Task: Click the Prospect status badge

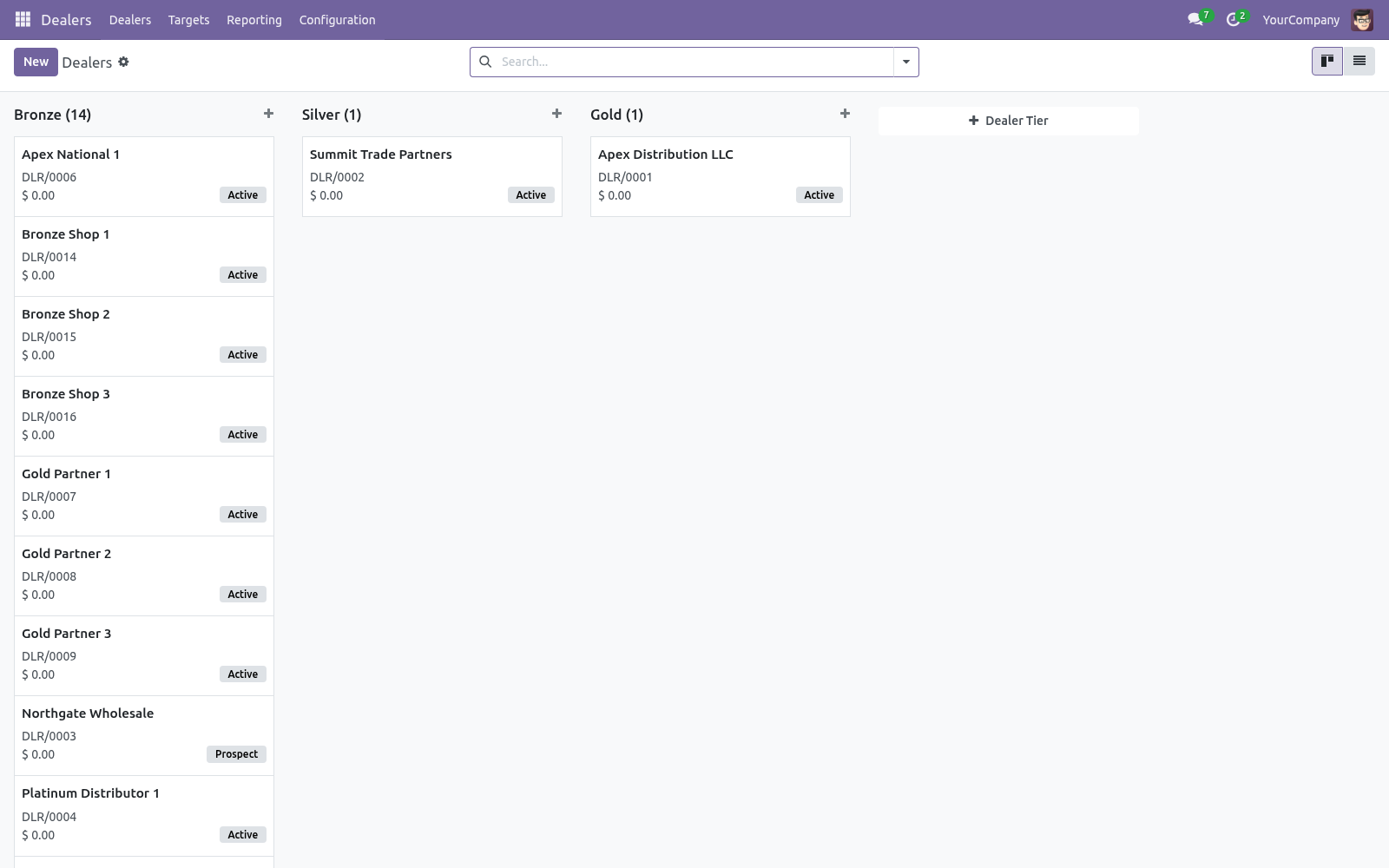Action: point(236,754)
